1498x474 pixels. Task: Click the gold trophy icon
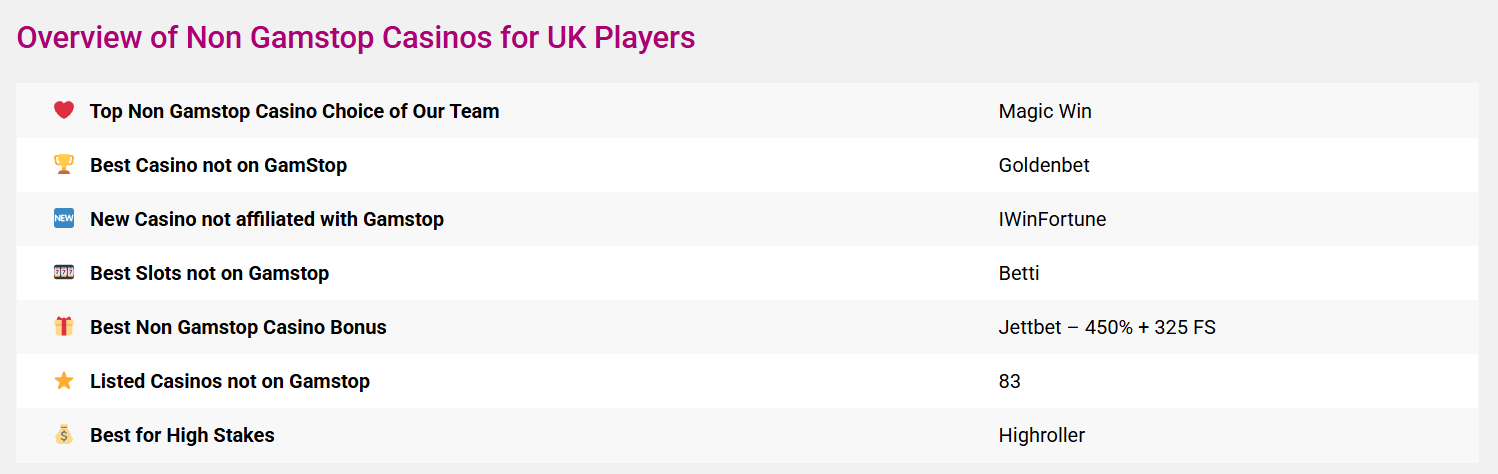pyautogui.click(x=64, y=164)
